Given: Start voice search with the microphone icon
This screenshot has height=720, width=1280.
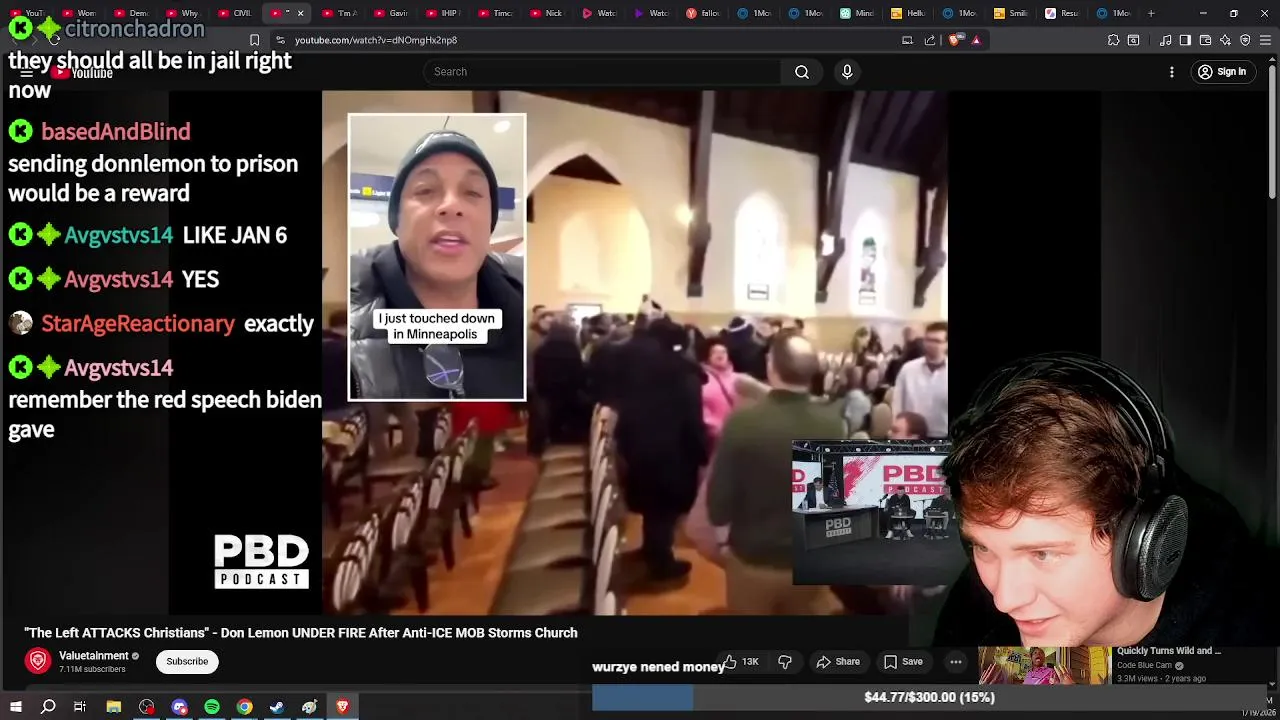Looking at the screenshot, I should 847,72.
